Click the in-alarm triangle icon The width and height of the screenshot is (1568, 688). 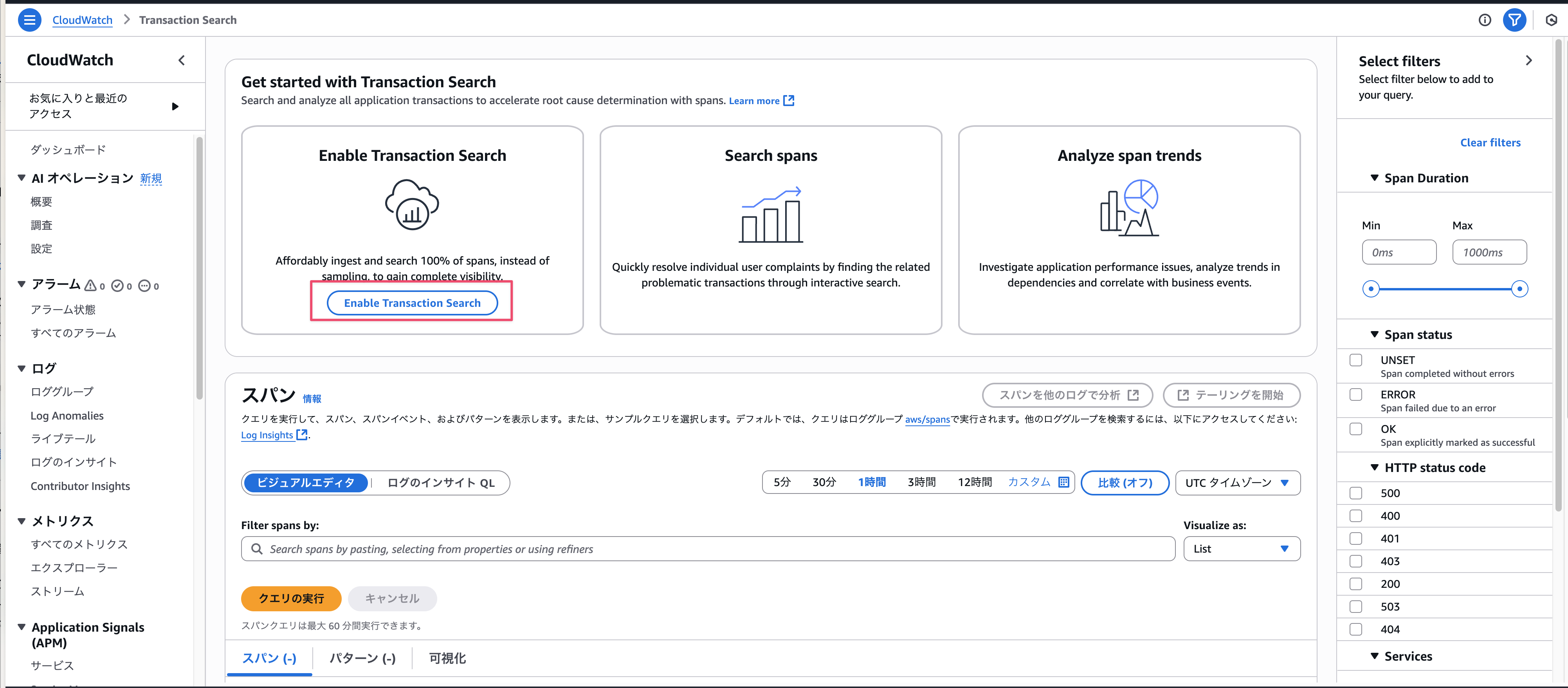[x=90, y=285]
